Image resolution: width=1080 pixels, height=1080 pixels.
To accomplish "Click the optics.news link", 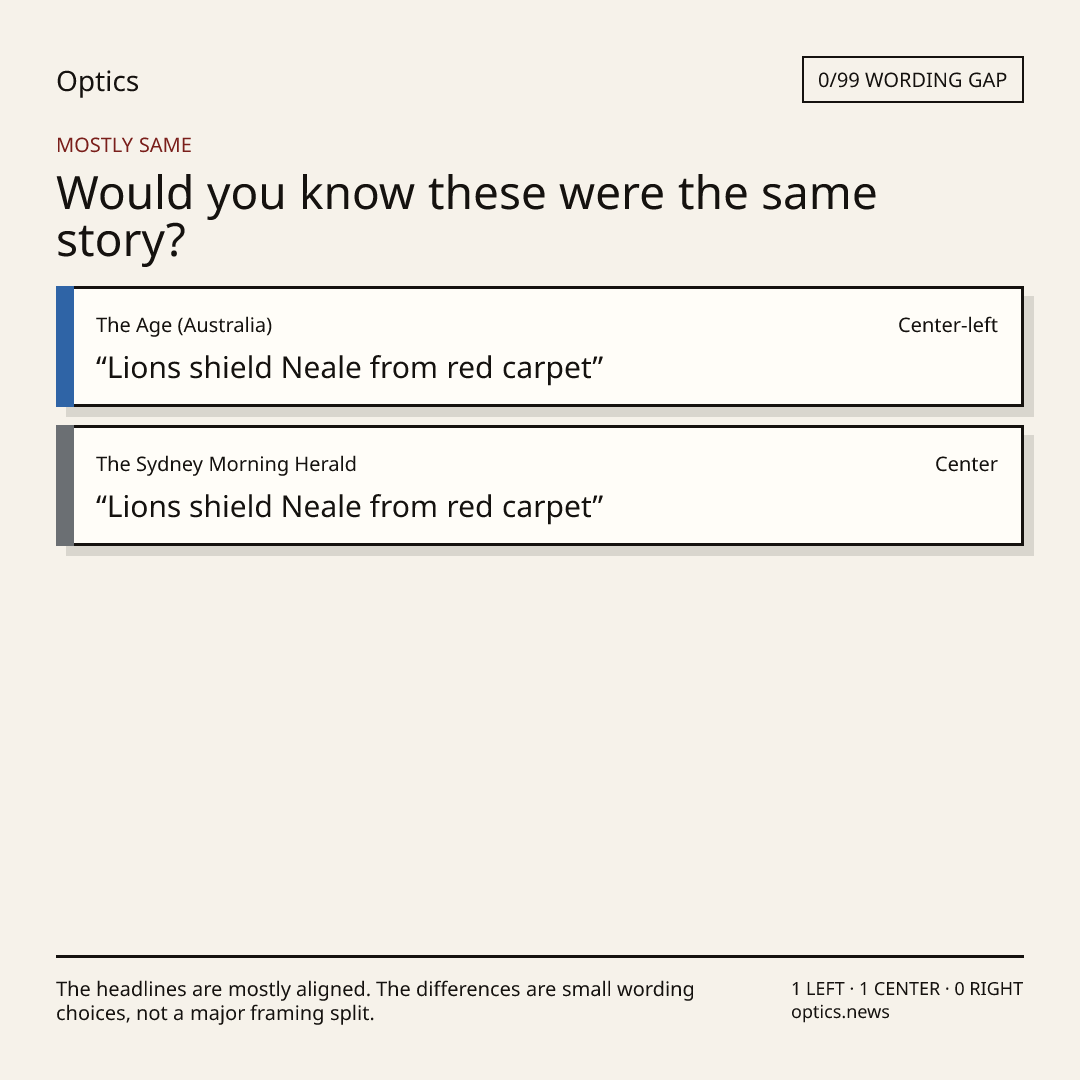I will [x=840, y=1012].
